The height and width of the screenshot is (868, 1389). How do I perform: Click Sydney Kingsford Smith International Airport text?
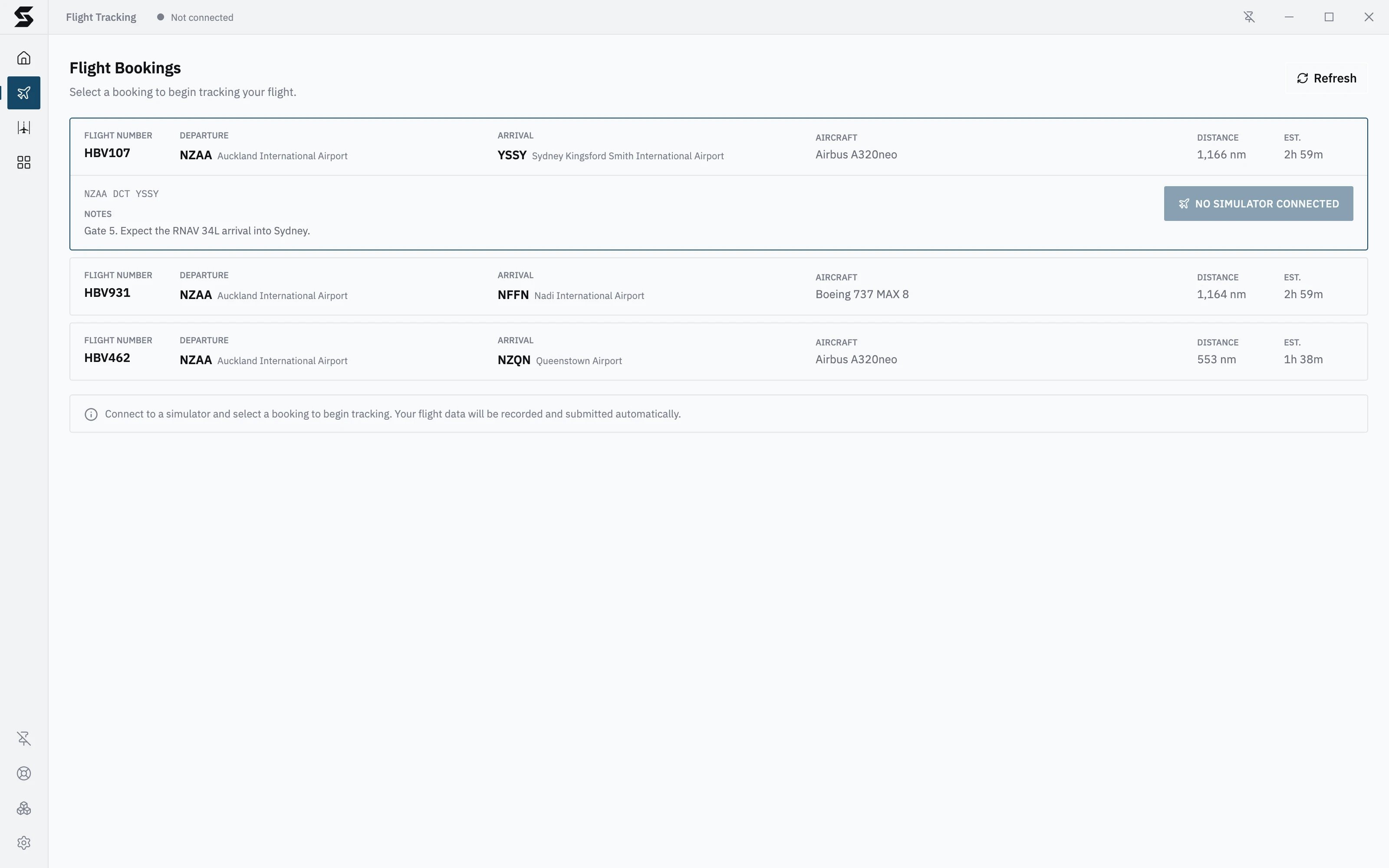point(627,156)
